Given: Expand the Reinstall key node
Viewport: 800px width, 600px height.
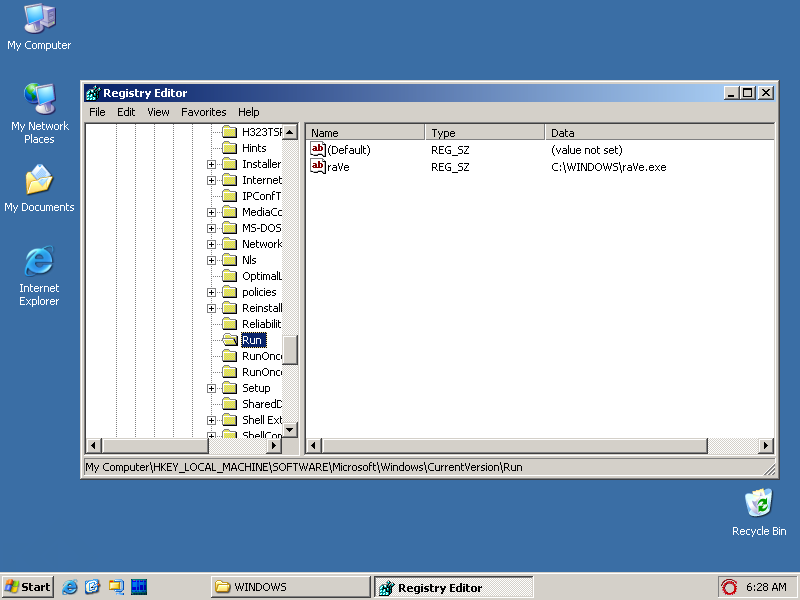Looking at the screenshot, I should tap(211, 308).
